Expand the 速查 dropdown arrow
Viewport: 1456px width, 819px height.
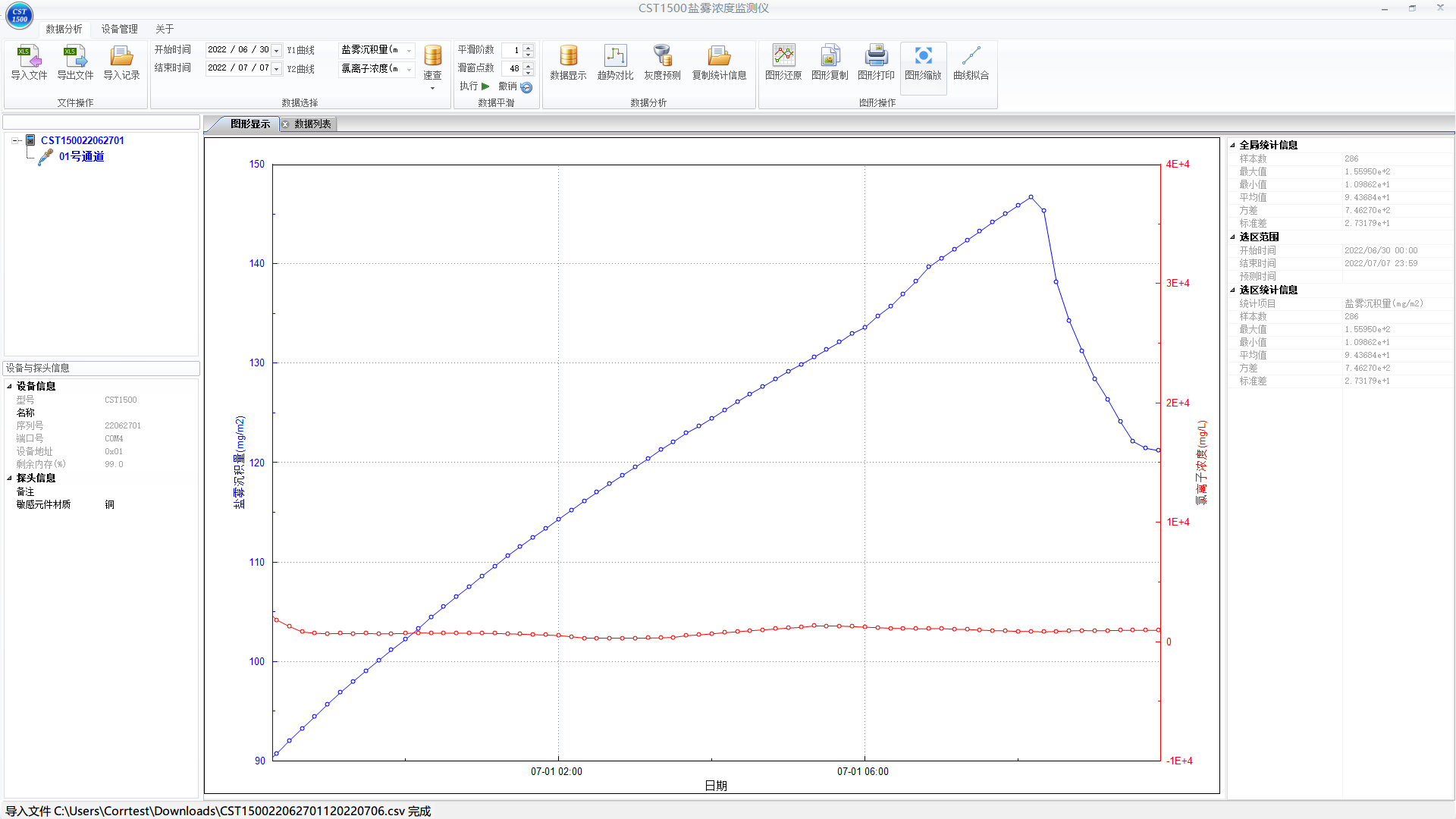point(432,89)
